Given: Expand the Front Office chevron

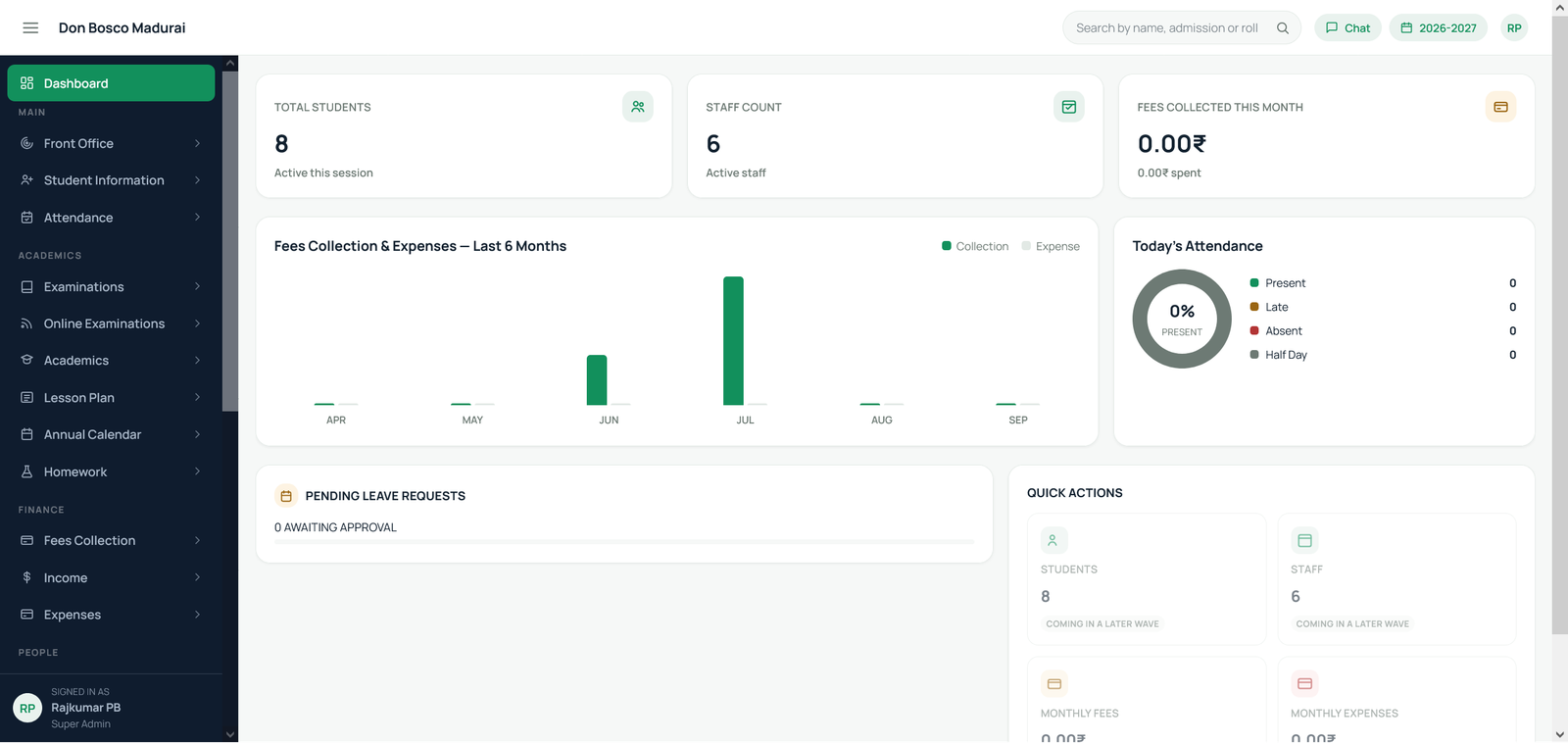Looking at the screenshot, I should [197, 143].
